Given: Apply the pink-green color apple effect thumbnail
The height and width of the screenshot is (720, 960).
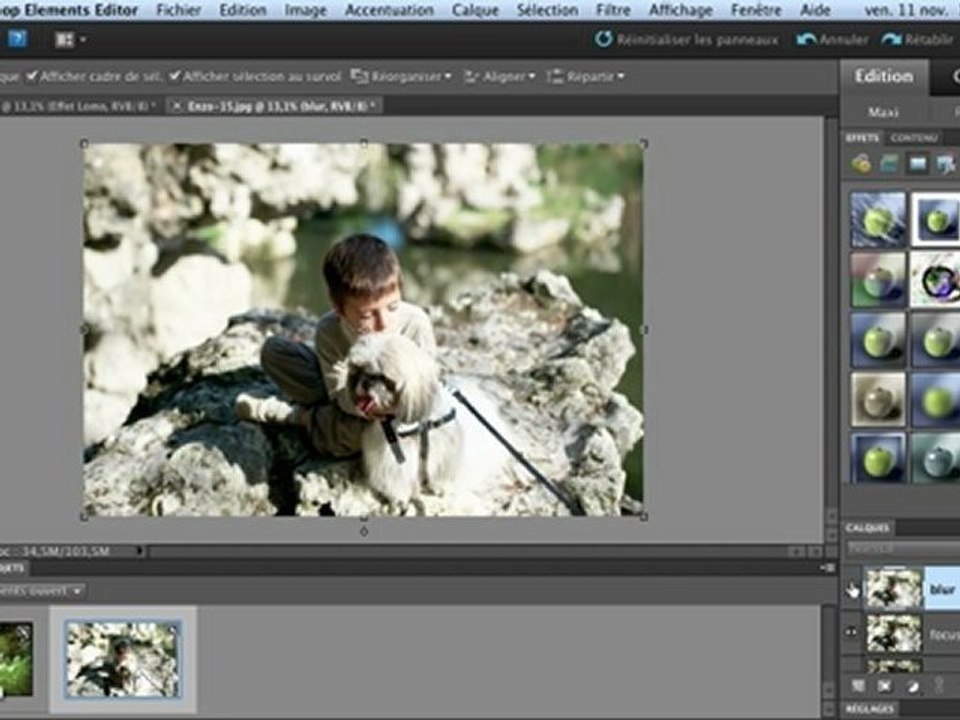Looking at the screenshot, I should pyautogui.click(x=878, y=279).
